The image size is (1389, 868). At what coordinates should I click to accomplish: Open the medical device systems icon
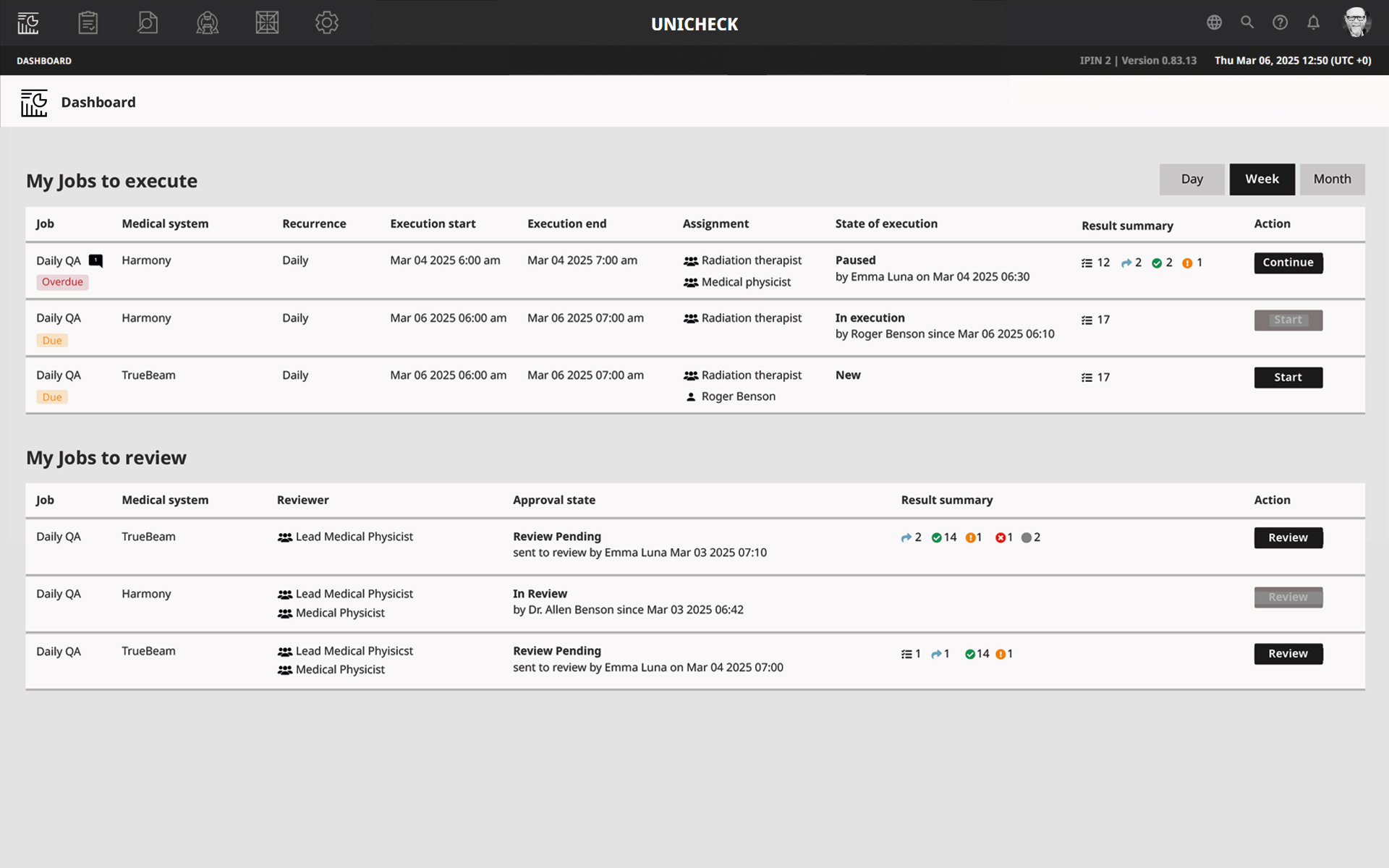point(208,23)
